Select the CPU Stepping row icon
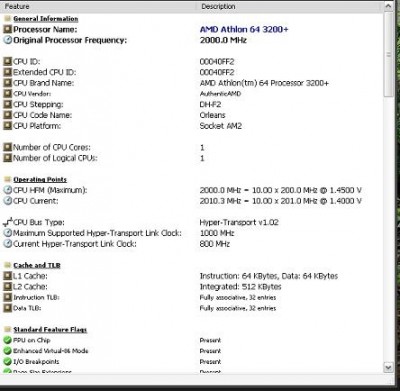This screenshot has height=391, width=400. [x=7, y=104]
